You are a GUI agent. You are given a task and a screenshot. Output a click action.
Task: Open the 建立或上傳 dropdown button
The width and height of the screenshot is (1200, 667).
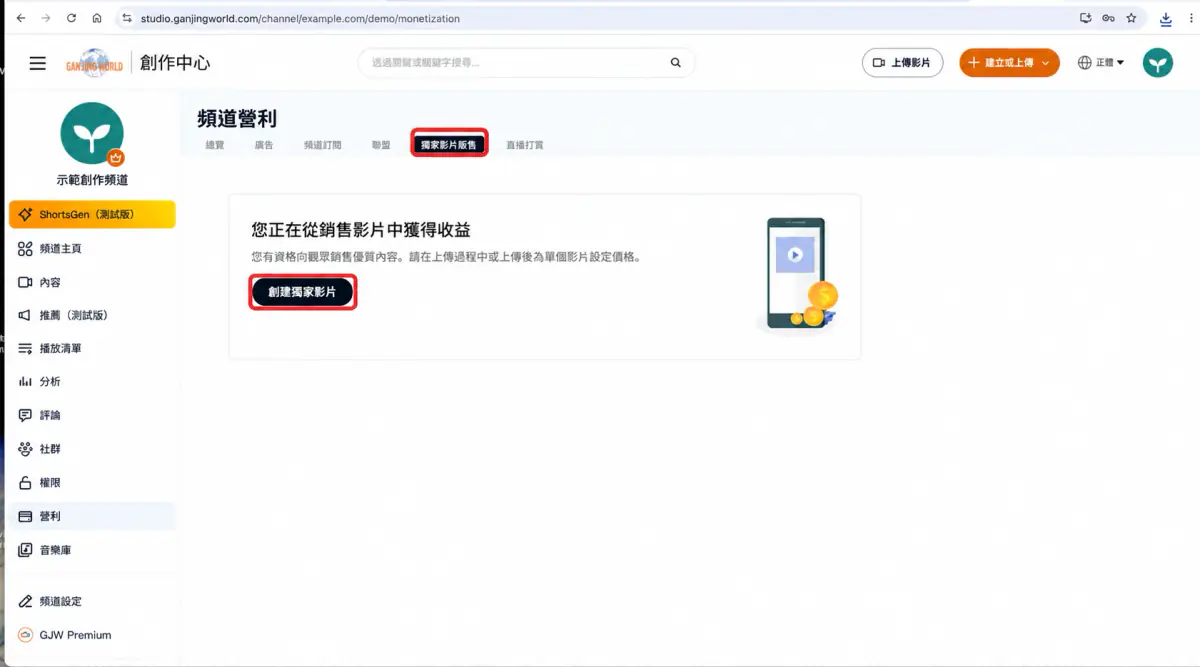tap(1009, 63)
